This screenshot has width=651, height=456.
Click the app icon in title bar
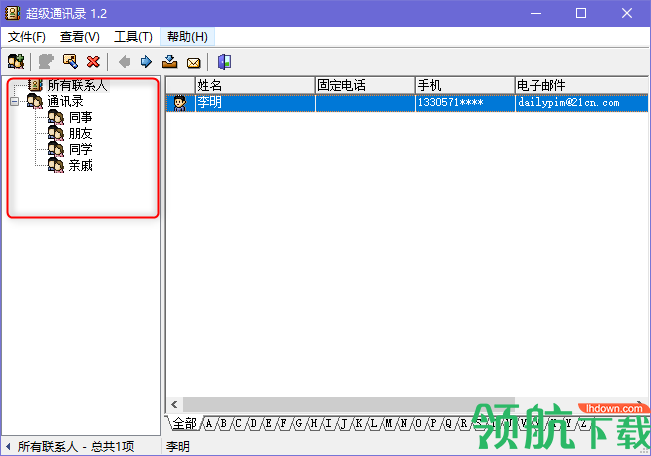(12, 13)
